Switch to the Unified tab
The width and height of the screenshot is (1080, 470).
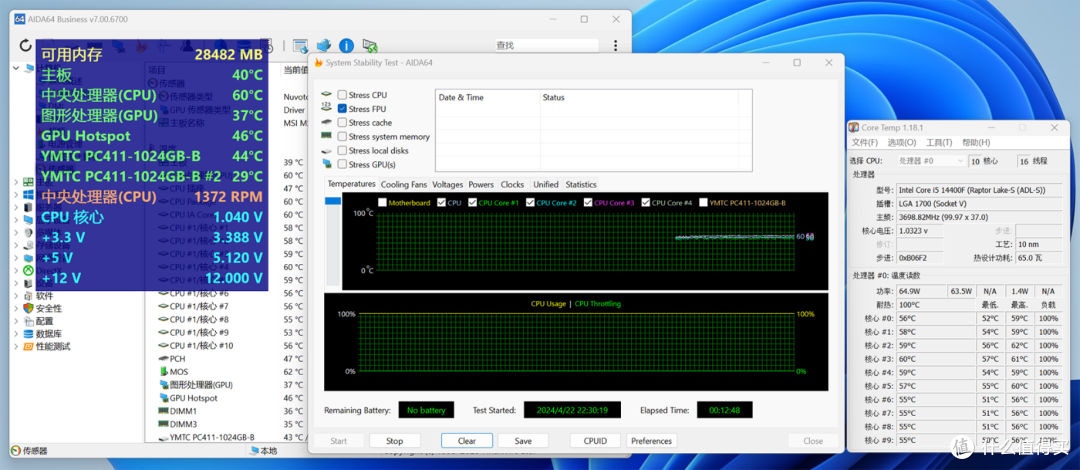coord(546,185)
